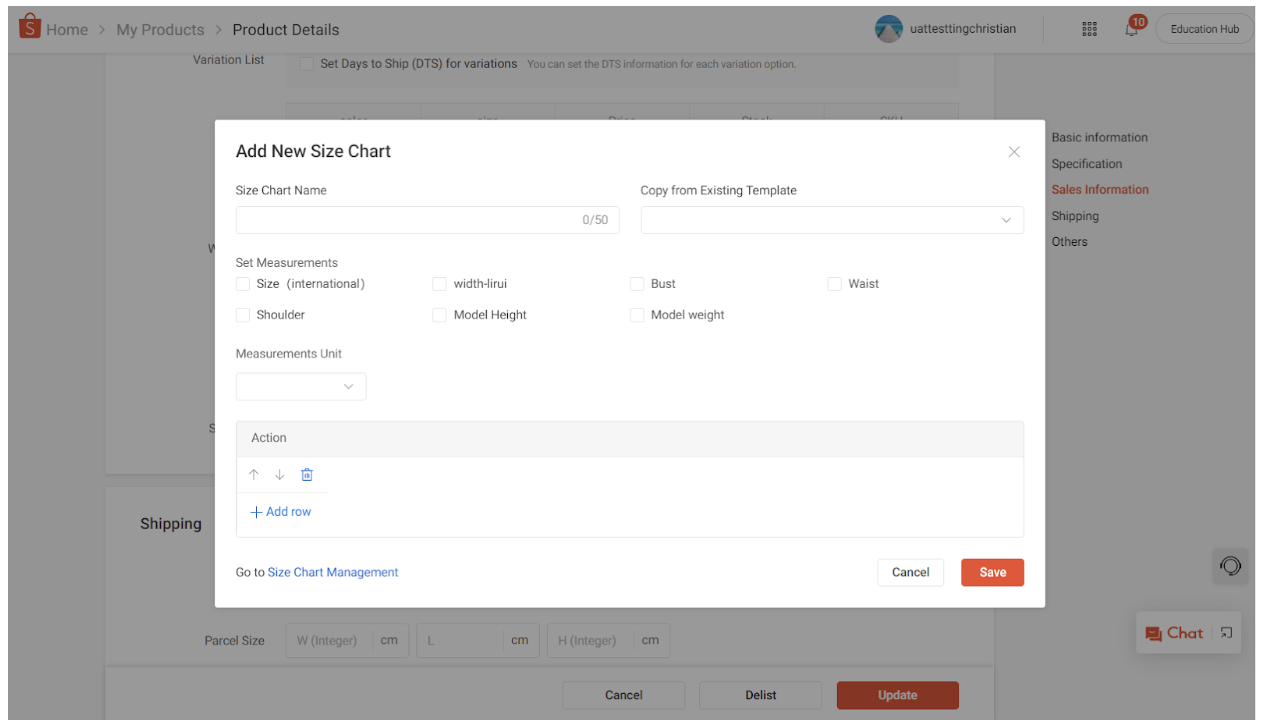Click the Shopee logo icon

pos(28,28)
